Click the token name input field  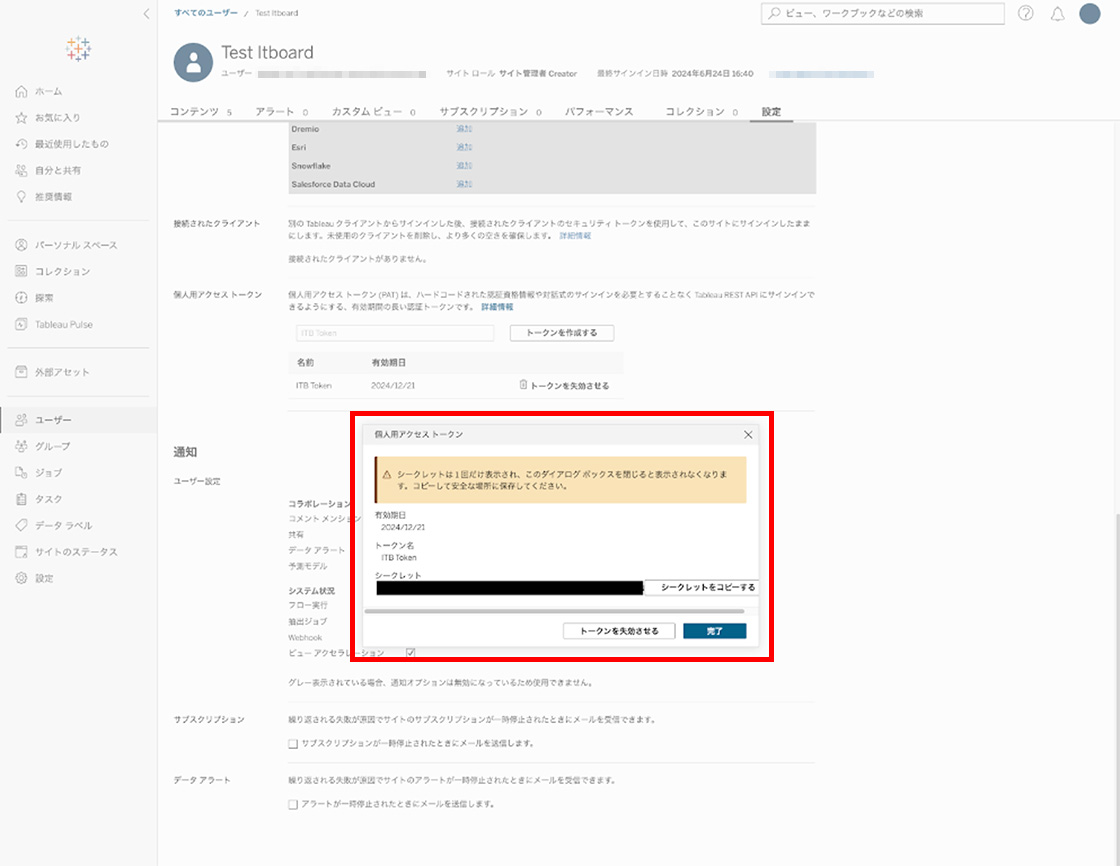(x=394, y=333)
